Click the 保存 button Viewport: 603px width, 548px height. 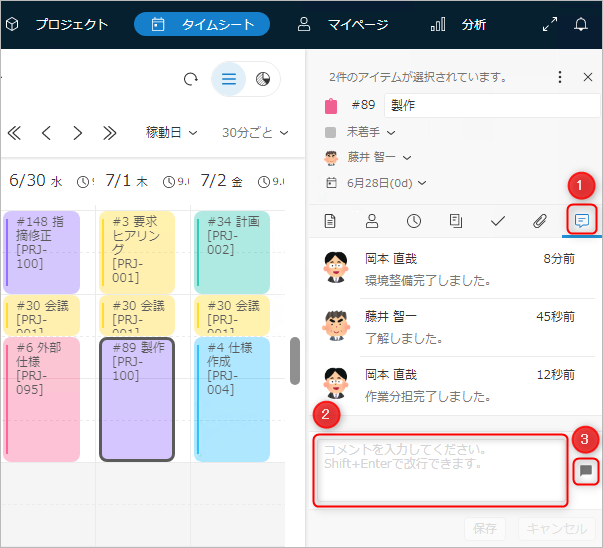(x=485, y=529)
